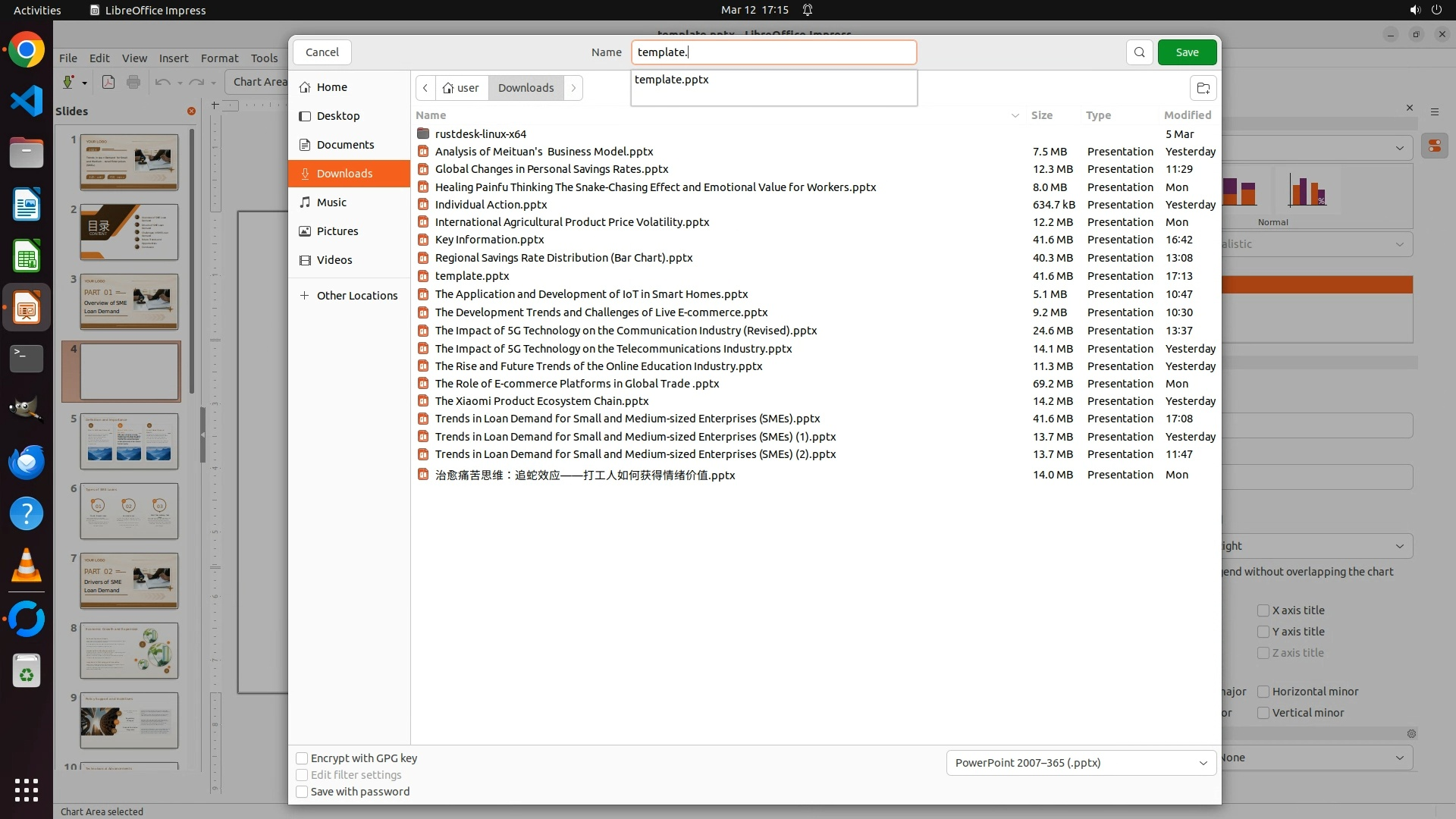
Task: Click the search icon in save dialog
Action: 1139,52
